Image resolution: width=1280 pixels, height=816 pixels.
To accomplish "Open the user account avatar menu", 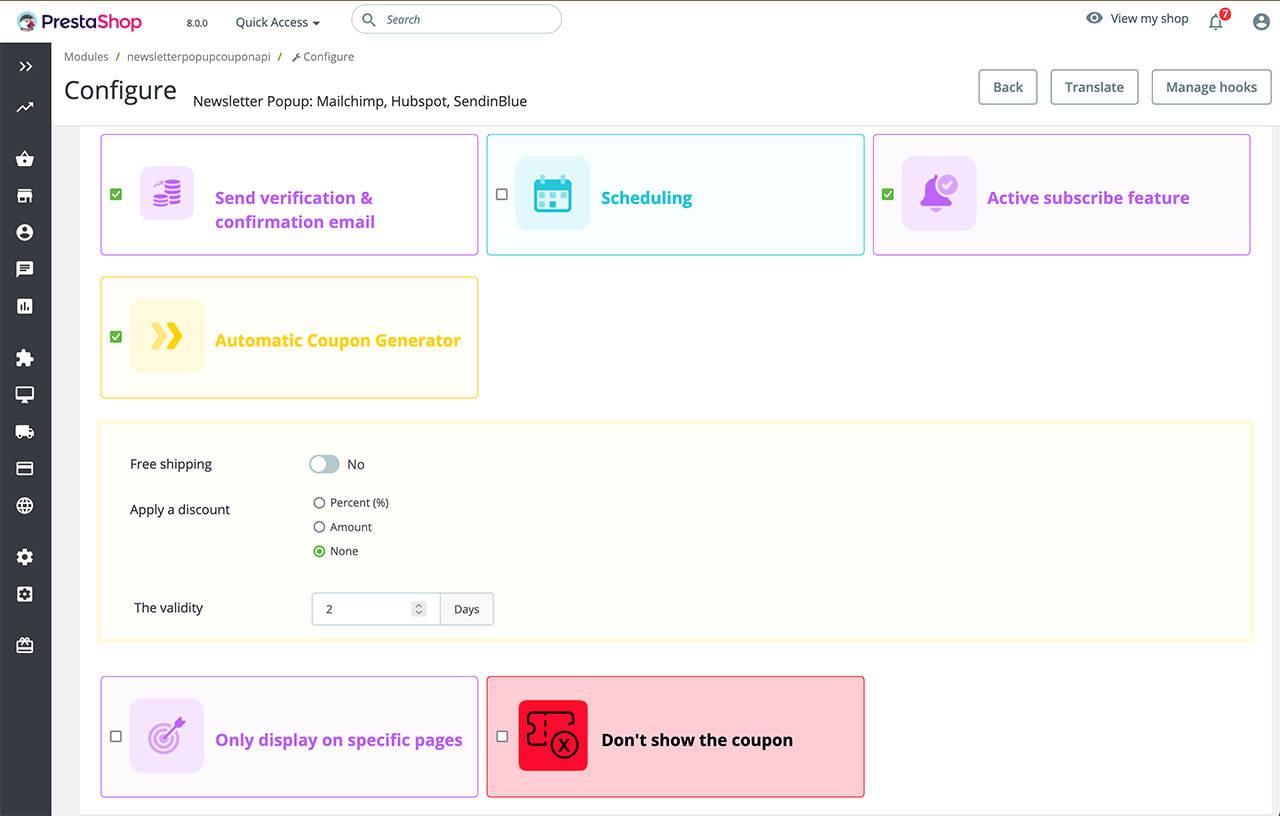I will click(1261, 21).
